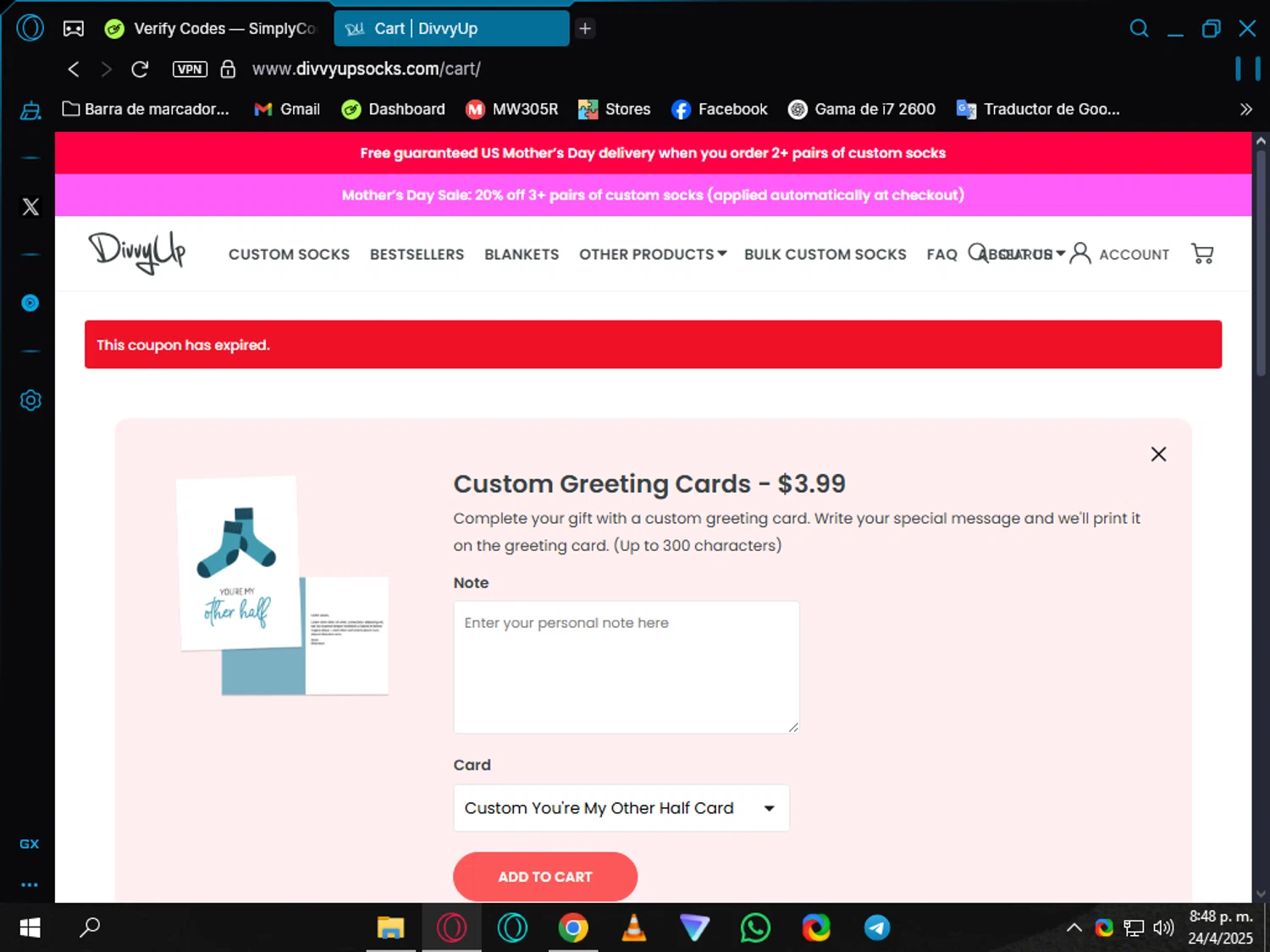Toggle the VPN badge
Image resolution: width=1270 pixels, height=952 pixels.
[x=190, y=69]
